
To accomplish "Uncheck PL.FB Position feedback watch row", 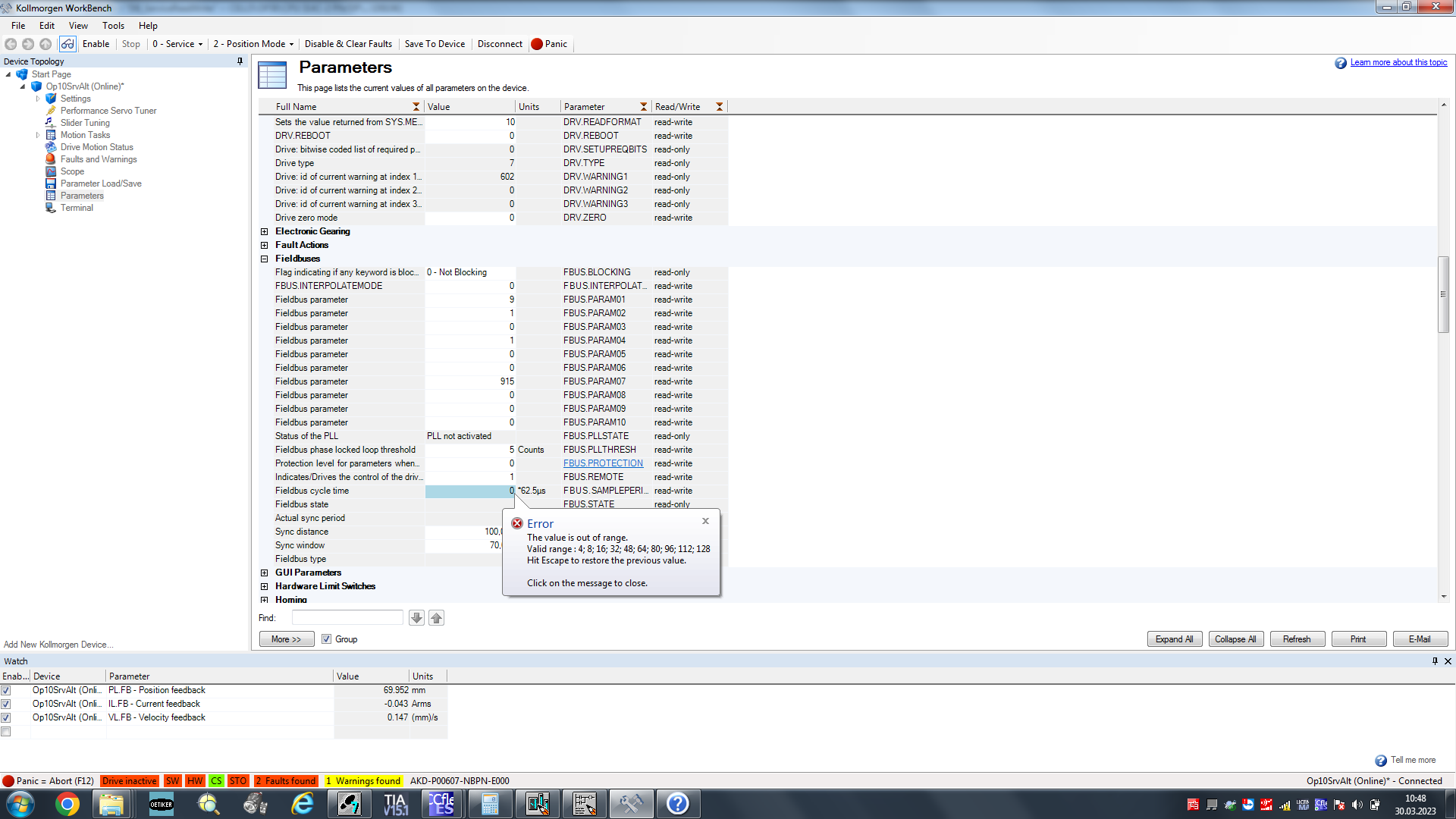I will pyautogui.click(x=6, y=691).
